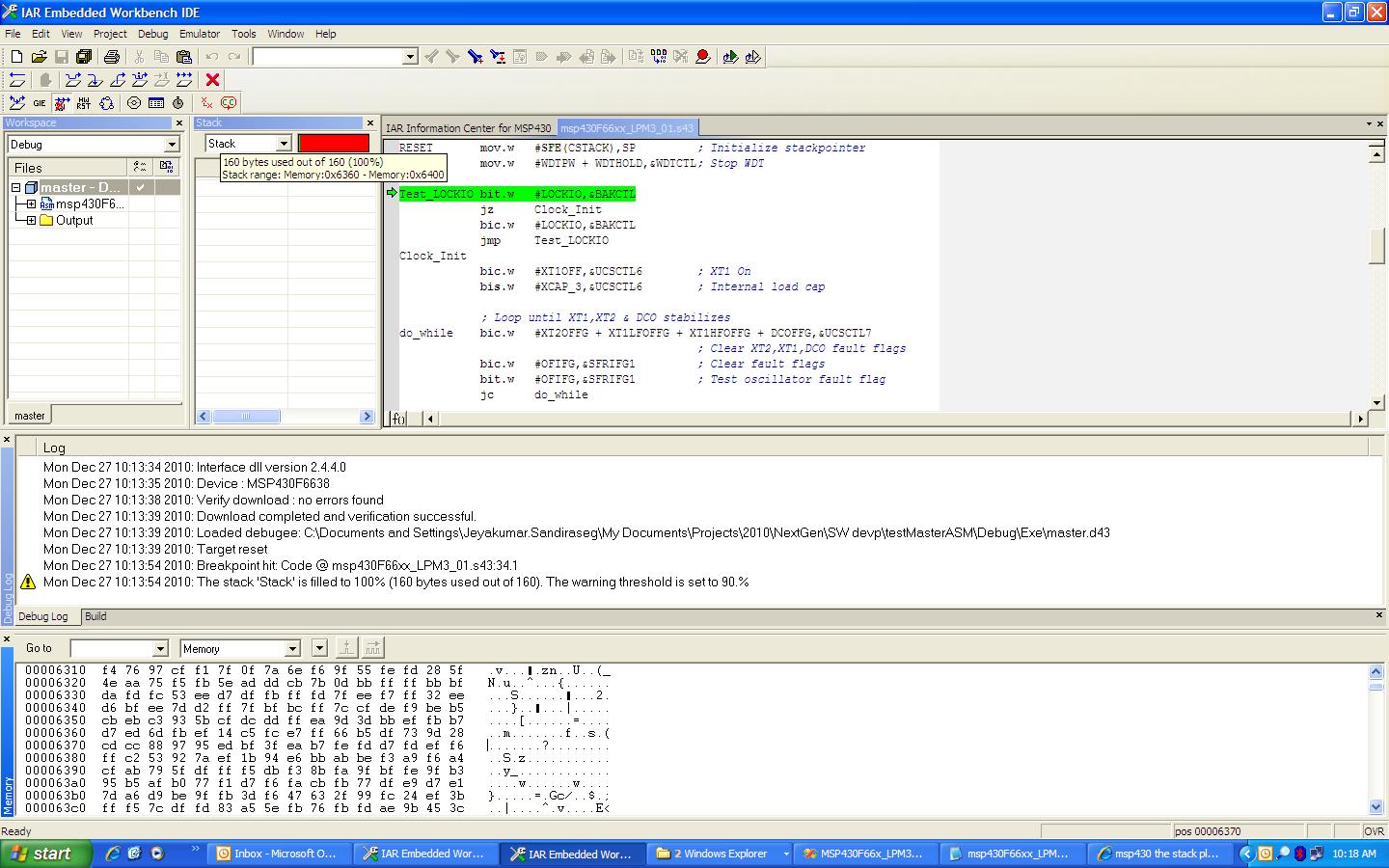The height and width of the screenshot is (868, 1389).
Task: Click the Debug without downloading icon
Action: (753, 57)
